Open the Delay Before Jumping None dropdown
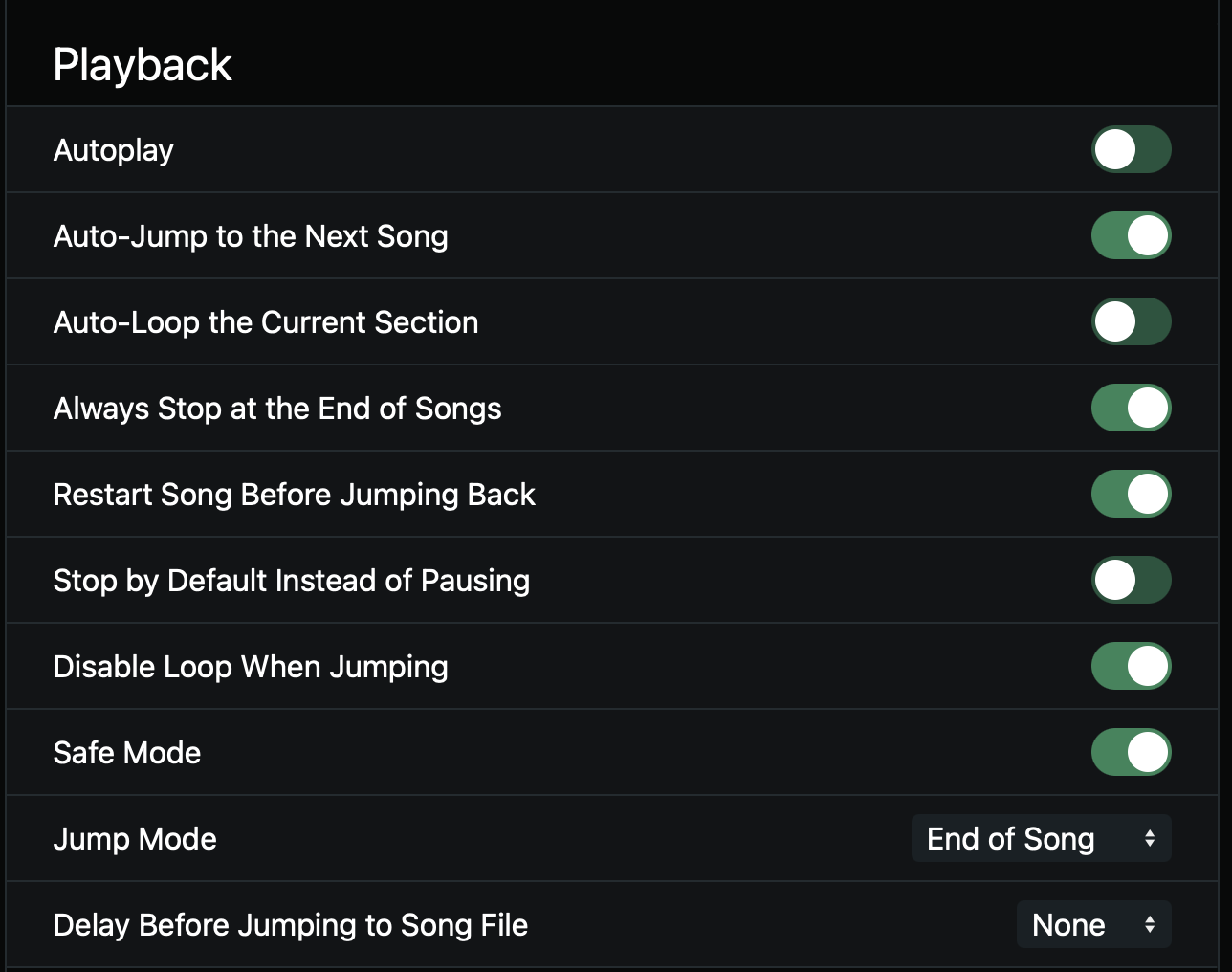This screenshot has width=1232, height=972. point(1094,924)
